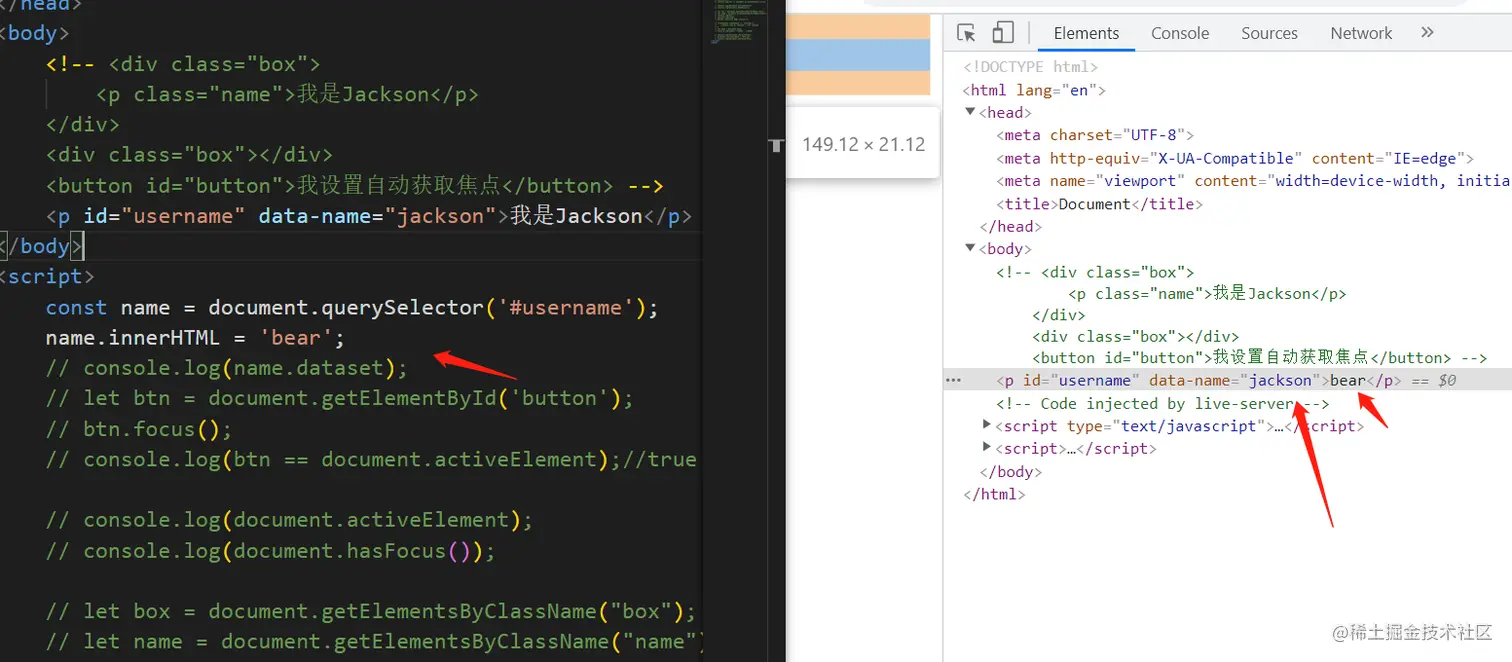The width and height of the screenshot is (1512, 662).
Task: Select the html lang="en" node
Action: [x=1034, y=90]
